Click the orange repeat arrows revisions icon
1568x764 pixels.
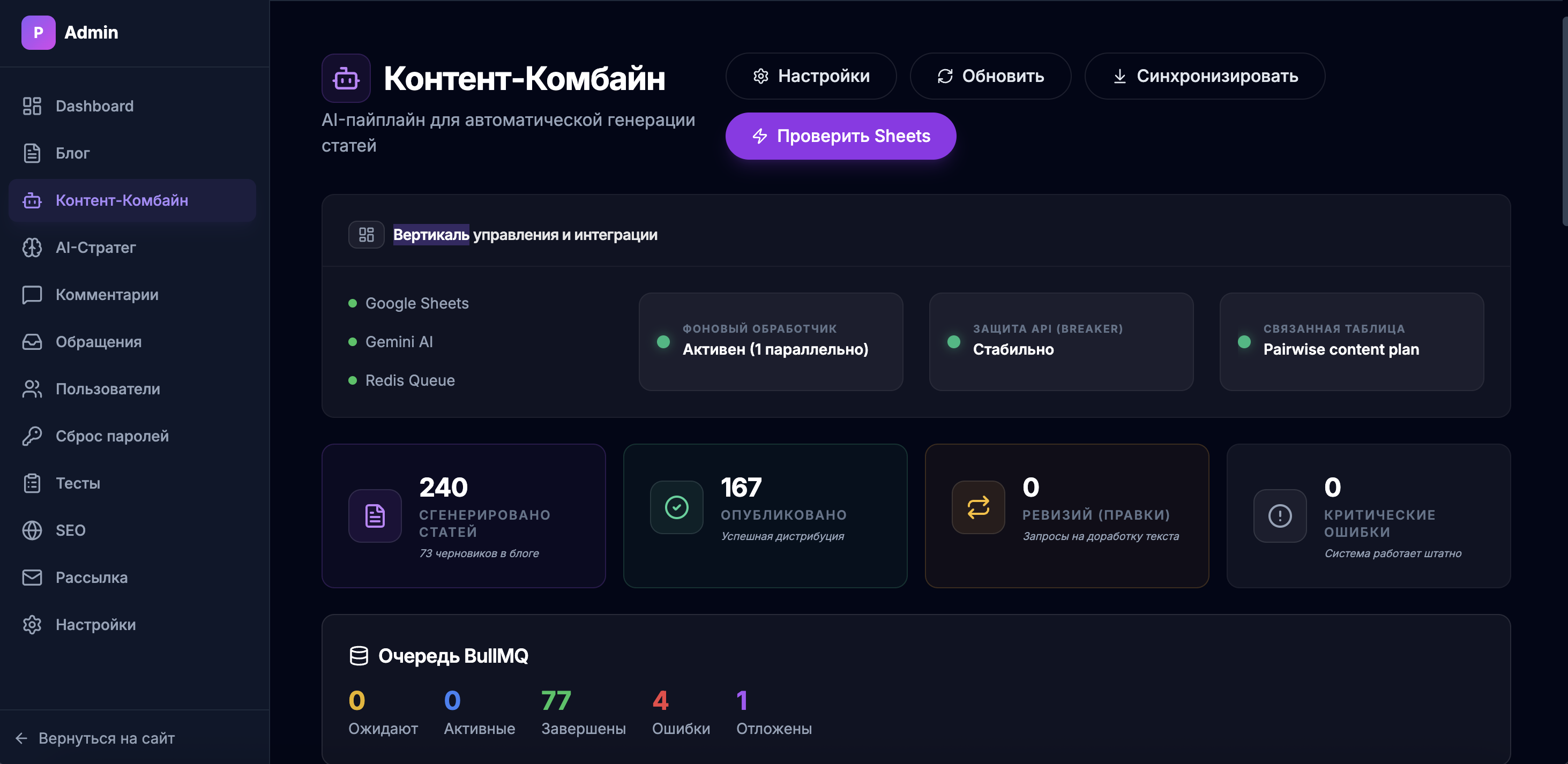[977, 507]
